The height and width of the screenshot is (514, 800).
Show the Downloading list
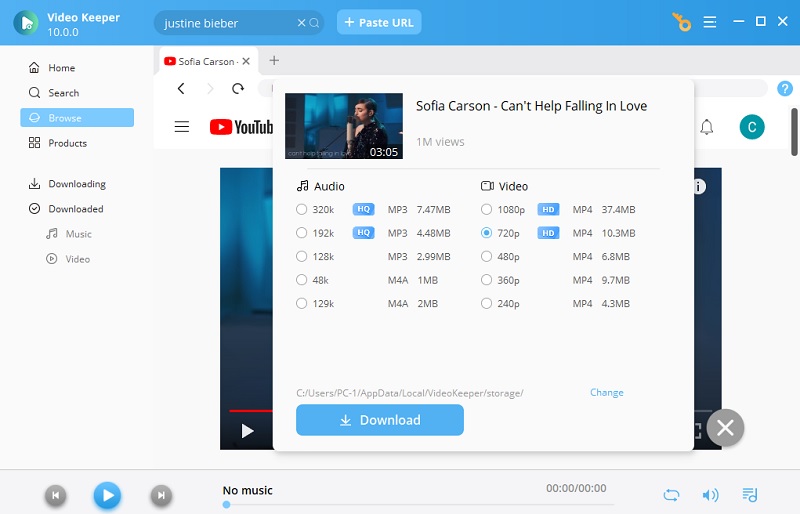pos(77,184)
